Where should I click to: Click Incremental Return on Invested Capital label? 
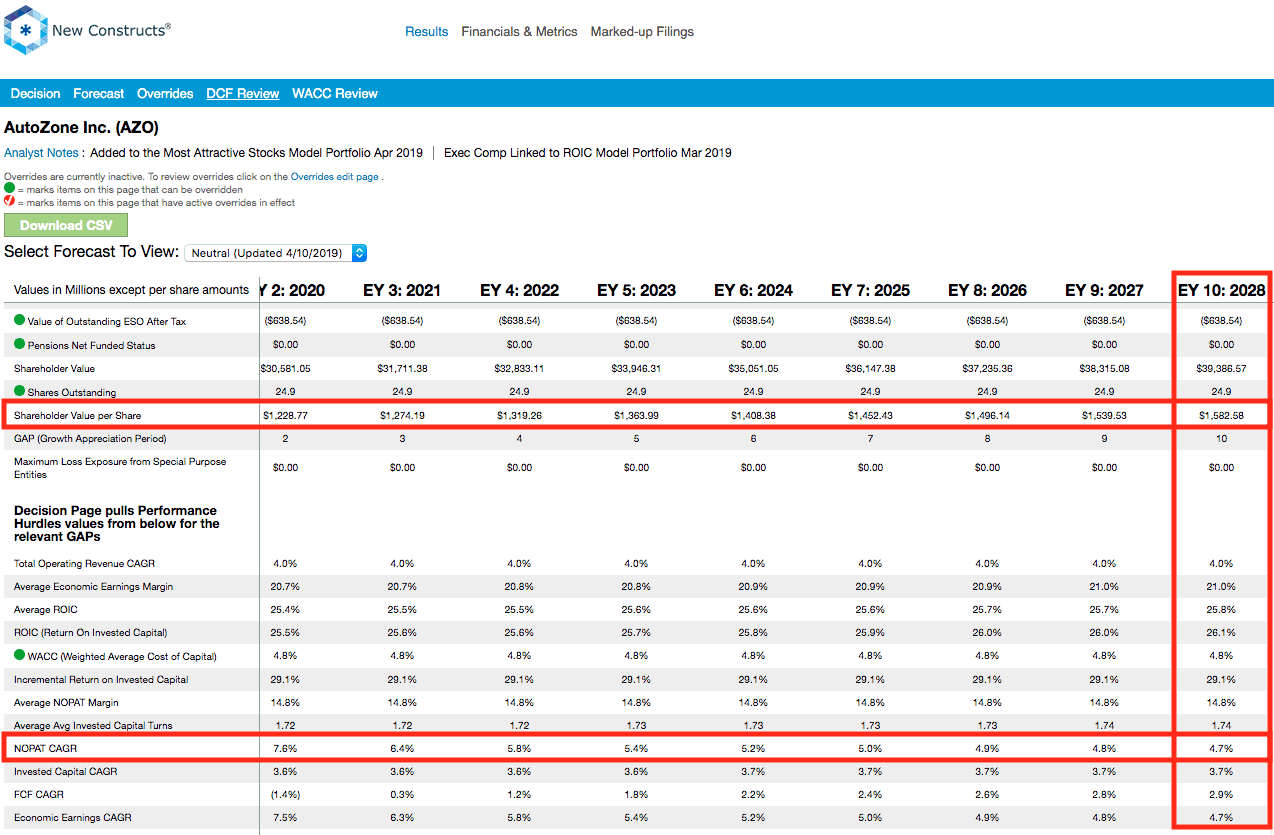pos(101,680)
